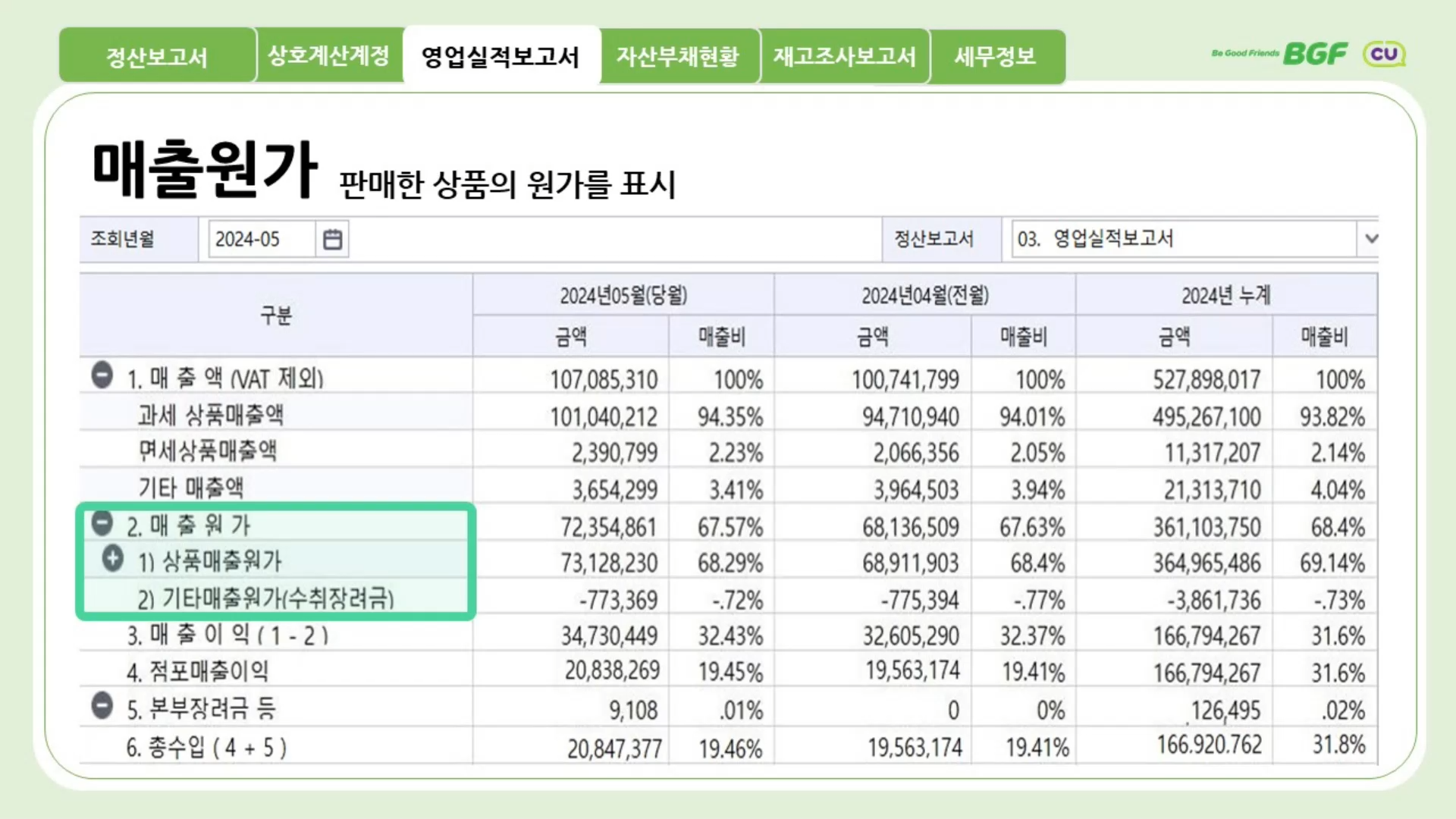Screen dimensions: 1456x819
Task: Click the 2024년 누계 column header
Action: click(1225, 295)
